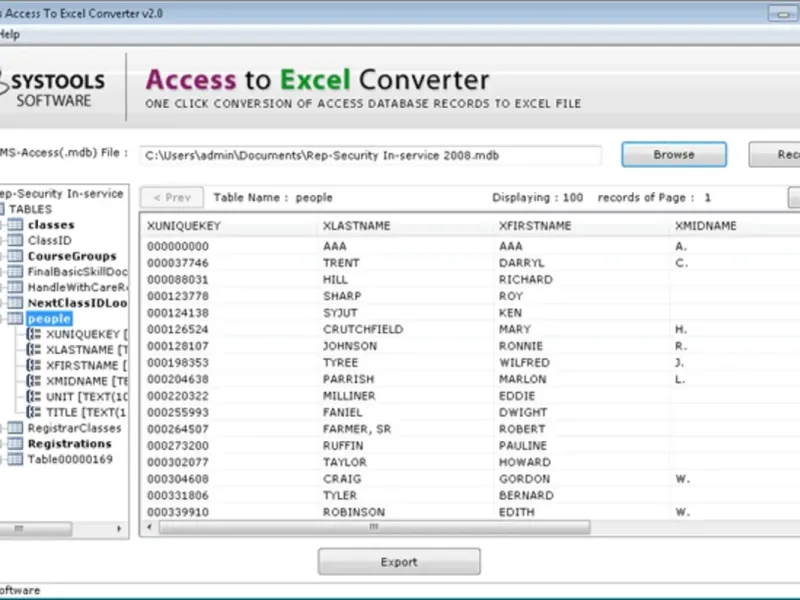This screenshot has width=800, height=600.
Task: Click the first name cell WILFRED
Action: 524,363
